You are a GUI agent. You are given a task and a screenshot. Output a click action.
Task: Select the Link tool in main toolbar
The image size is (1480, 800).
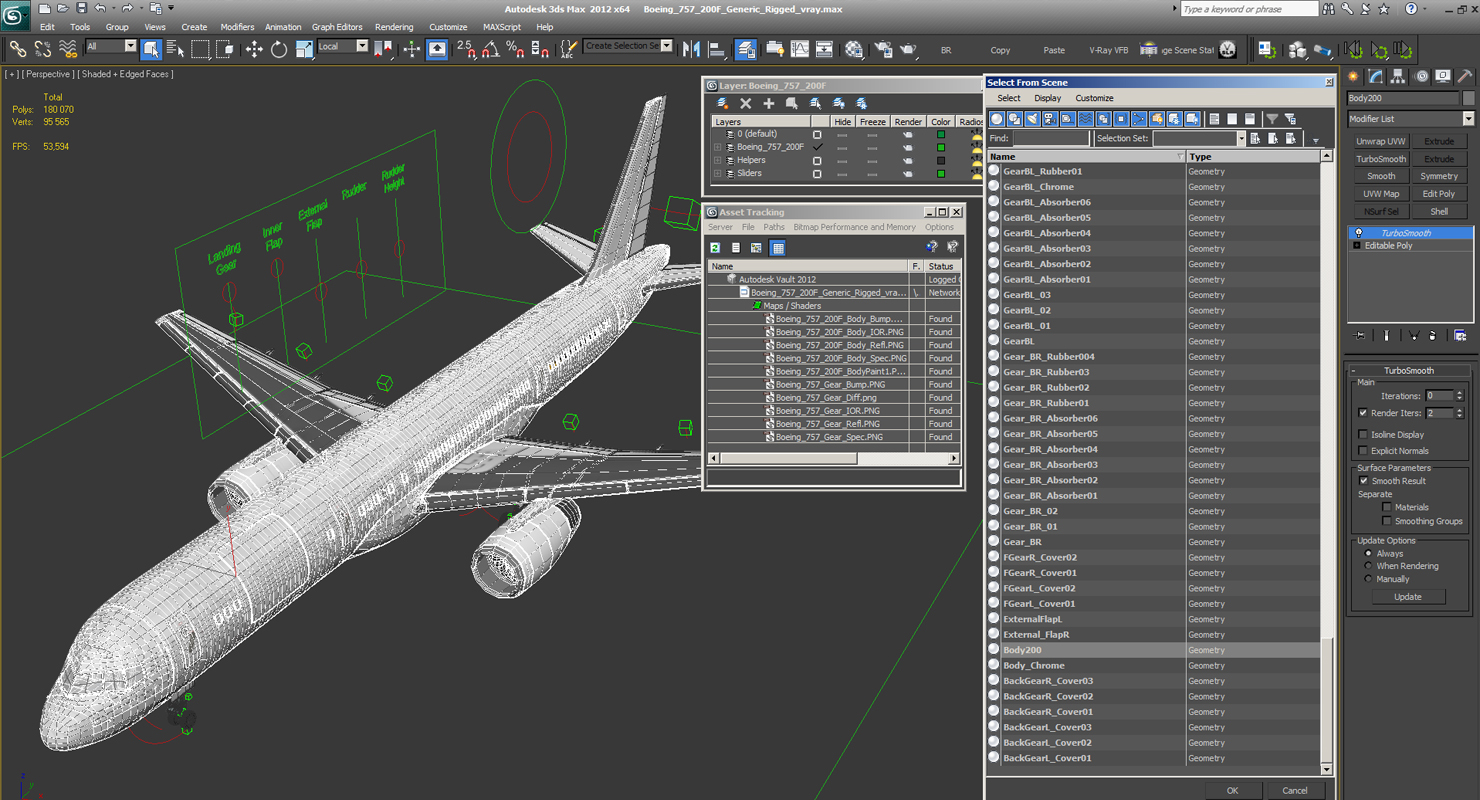click(x=18, y=48)
